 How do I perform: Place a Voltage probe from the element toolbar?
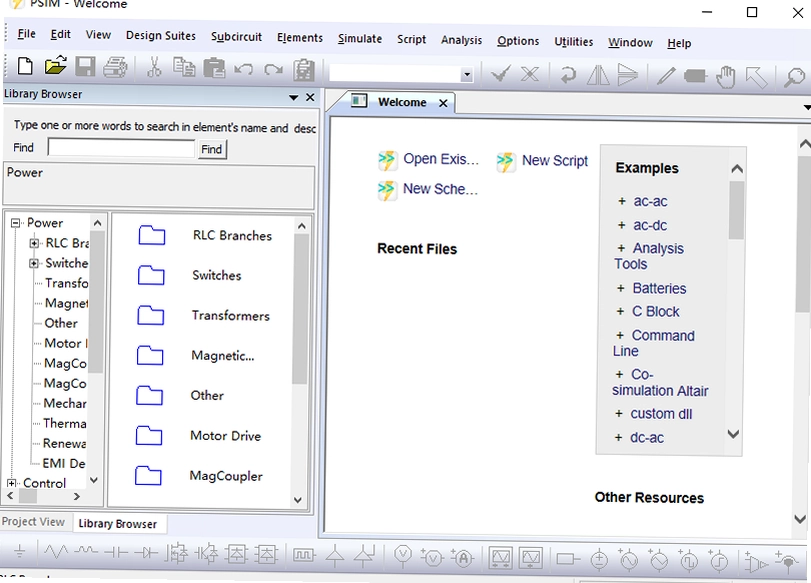403,556
